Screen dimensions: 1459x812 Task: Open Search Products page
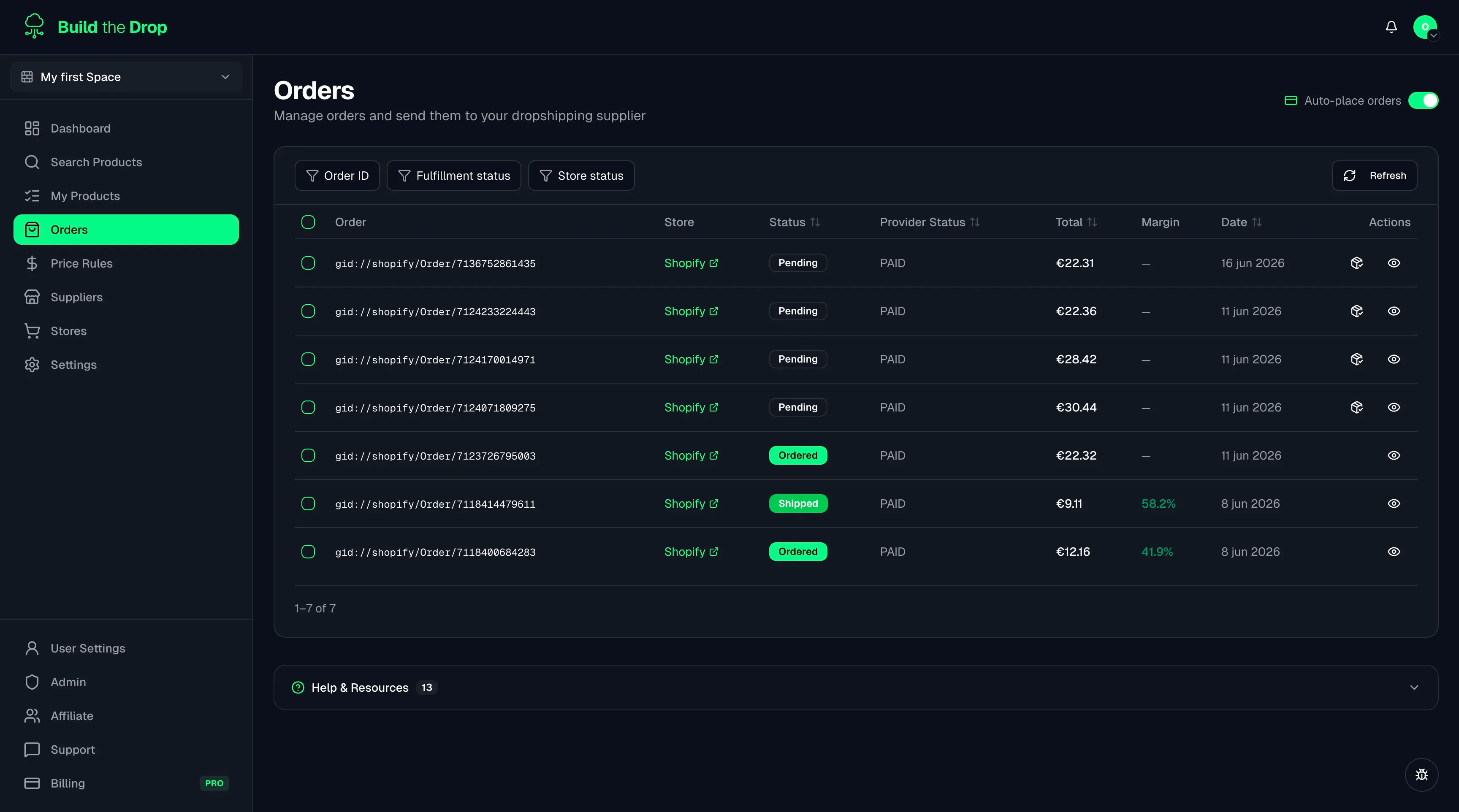(126, 162)
